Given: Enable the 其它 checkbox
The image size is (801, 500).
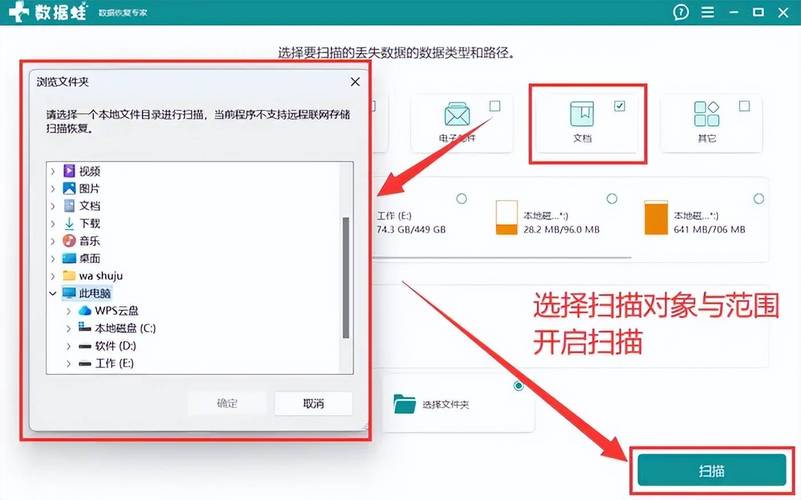Looking at the screenshot, I should point(744,106).
